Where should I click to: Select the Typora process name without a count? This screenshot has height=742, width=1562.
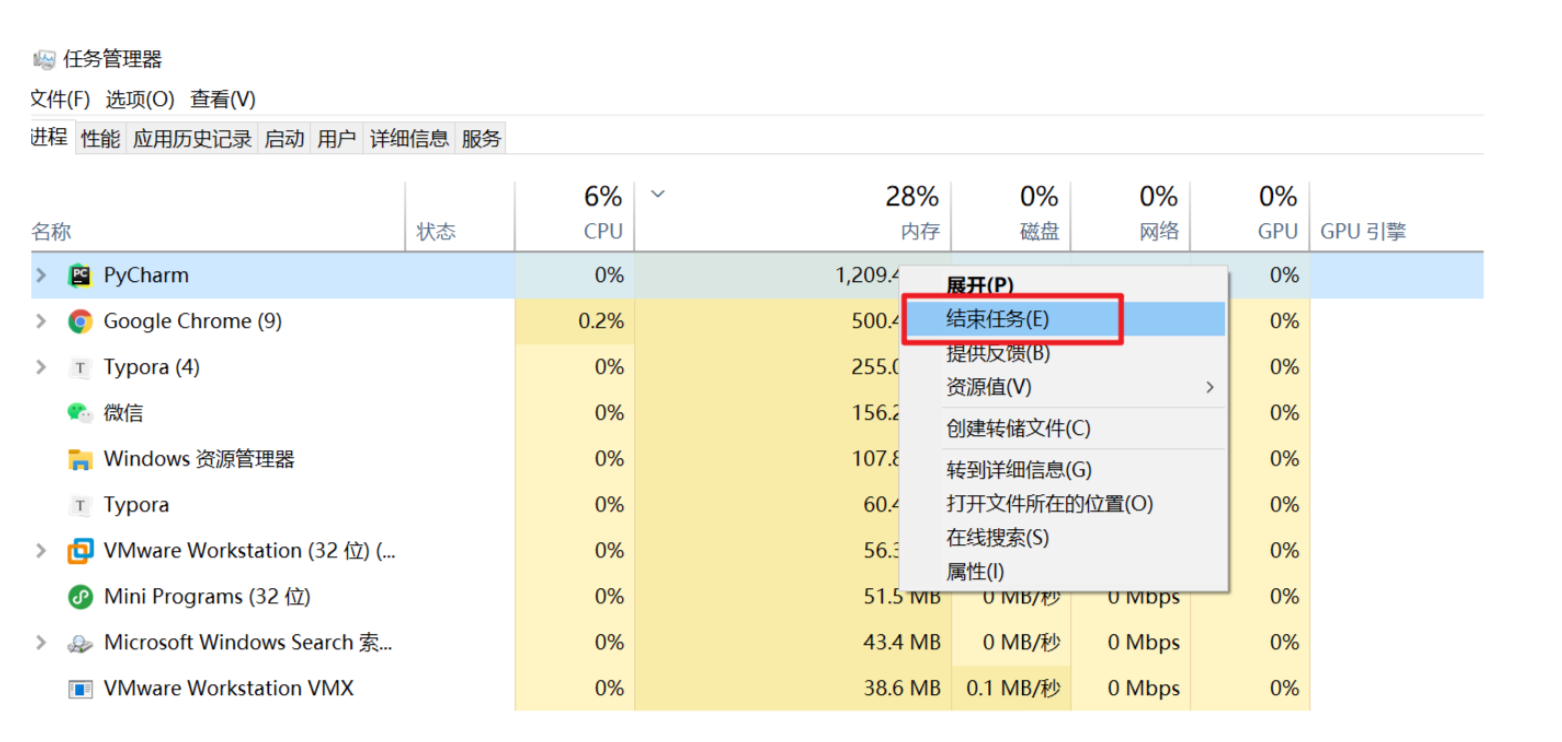pos(137,505)
